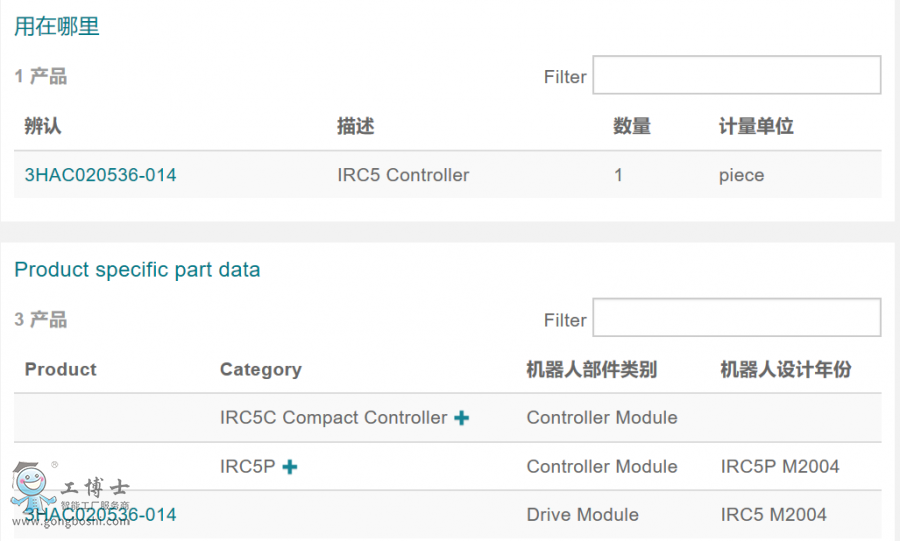Focus the Filter field under Product specific part data
This screenshot has width=900, height=541.
736,318
